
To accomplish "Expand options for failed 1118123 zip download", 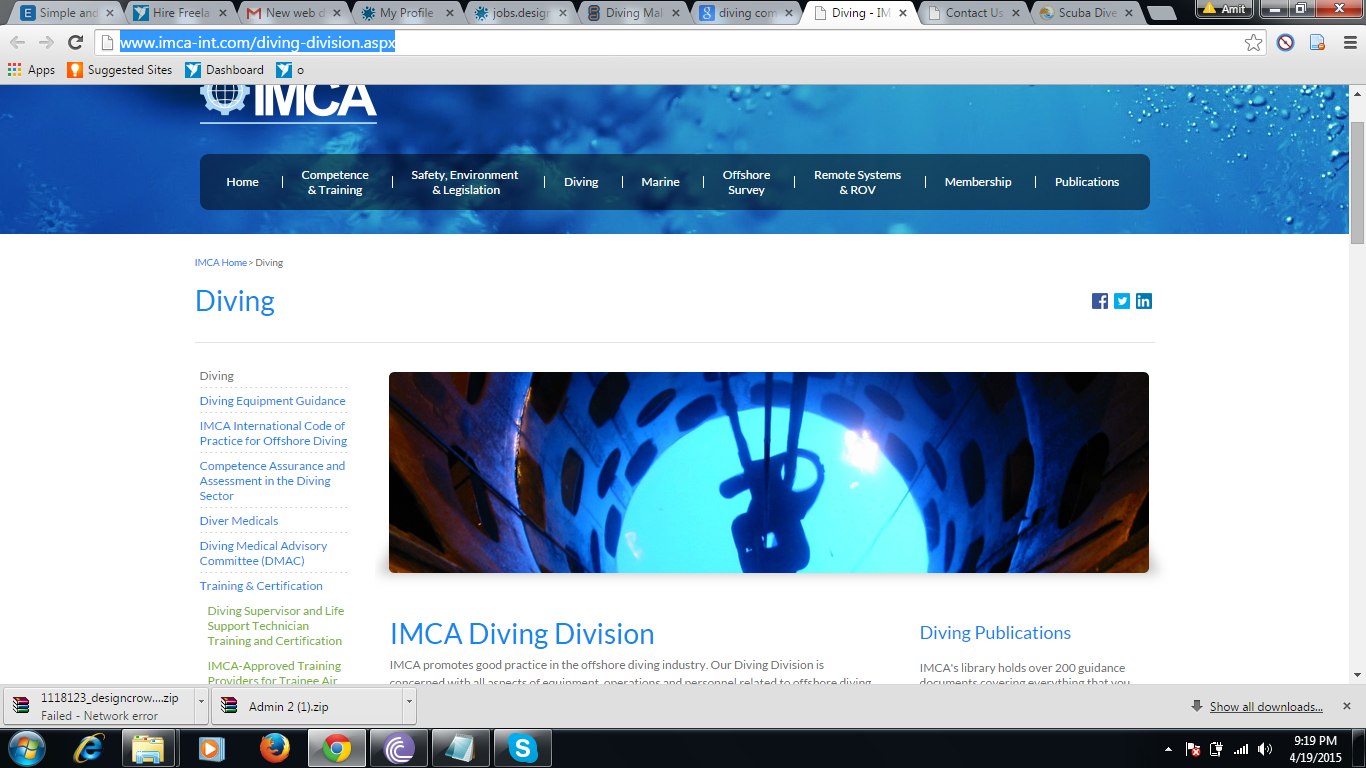I will [202, 706].
